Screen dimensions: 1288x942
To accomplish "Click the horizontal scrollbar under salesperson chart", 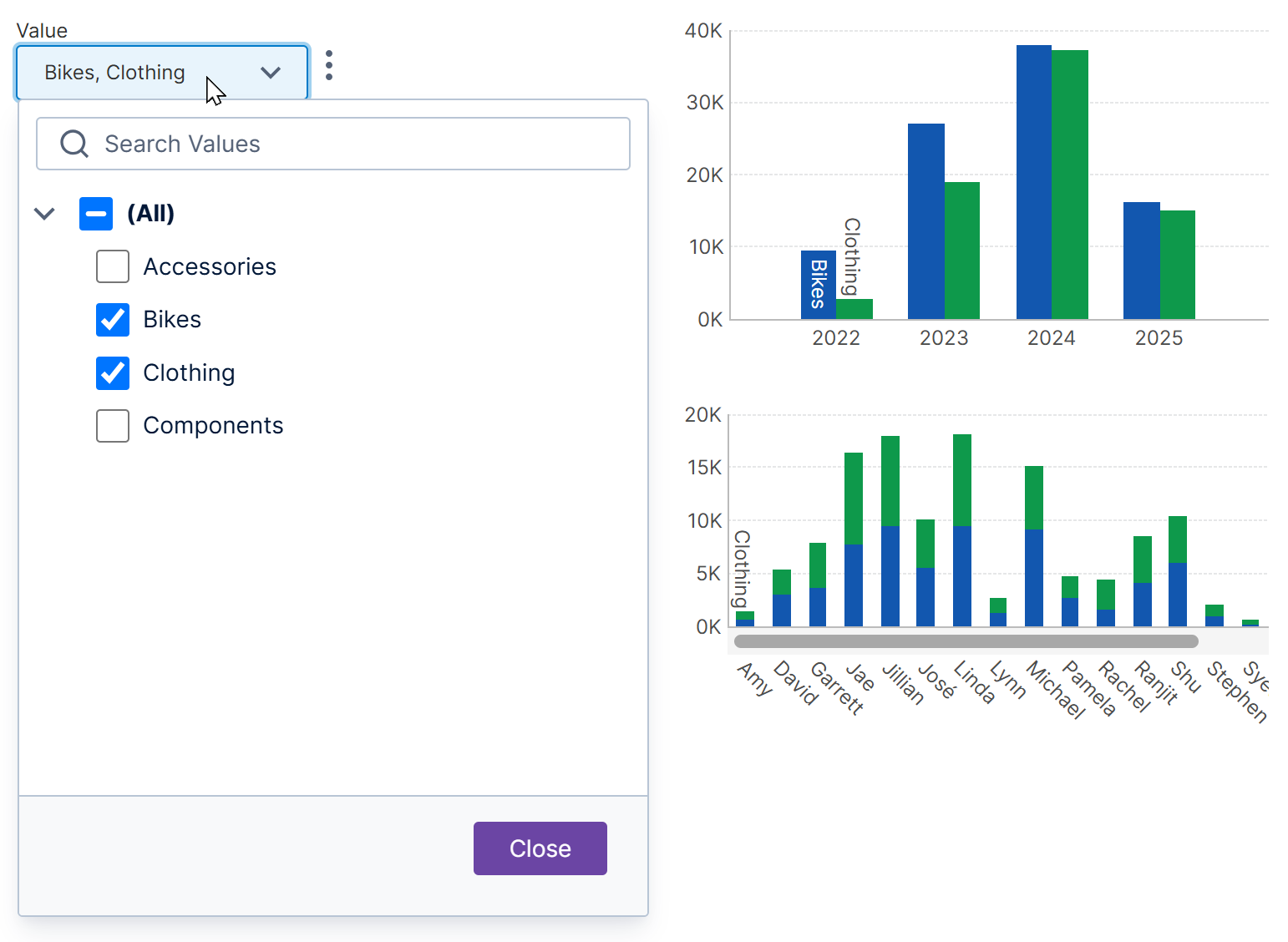I will pos(966,641).
